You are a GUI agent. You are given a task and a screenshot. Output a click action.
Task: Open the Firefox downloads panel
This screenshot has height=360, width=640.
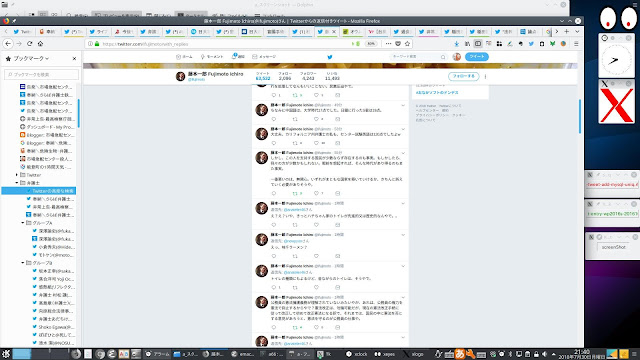coord(456,44)
